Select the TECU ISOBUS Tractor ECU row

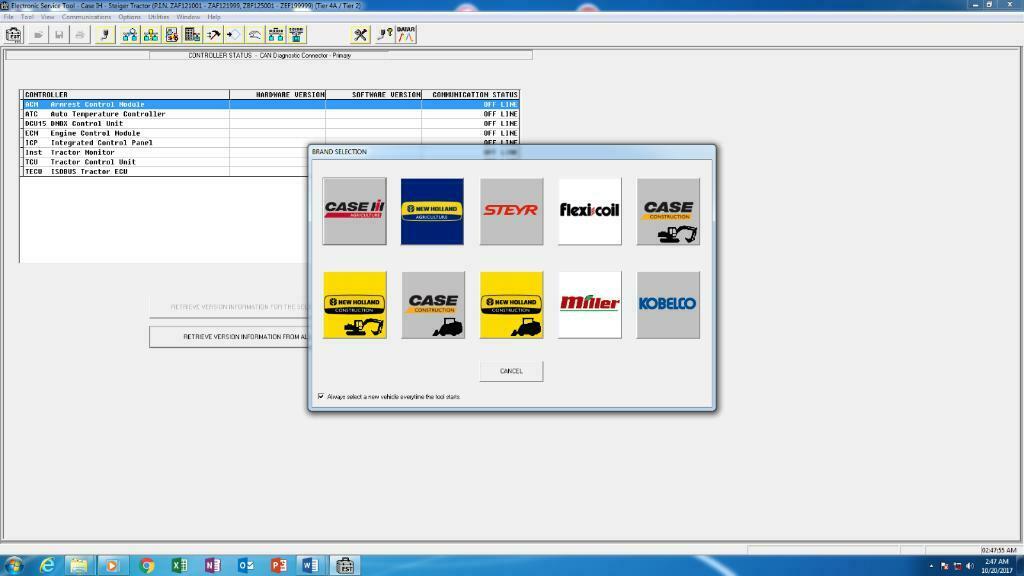coord(165,172)
